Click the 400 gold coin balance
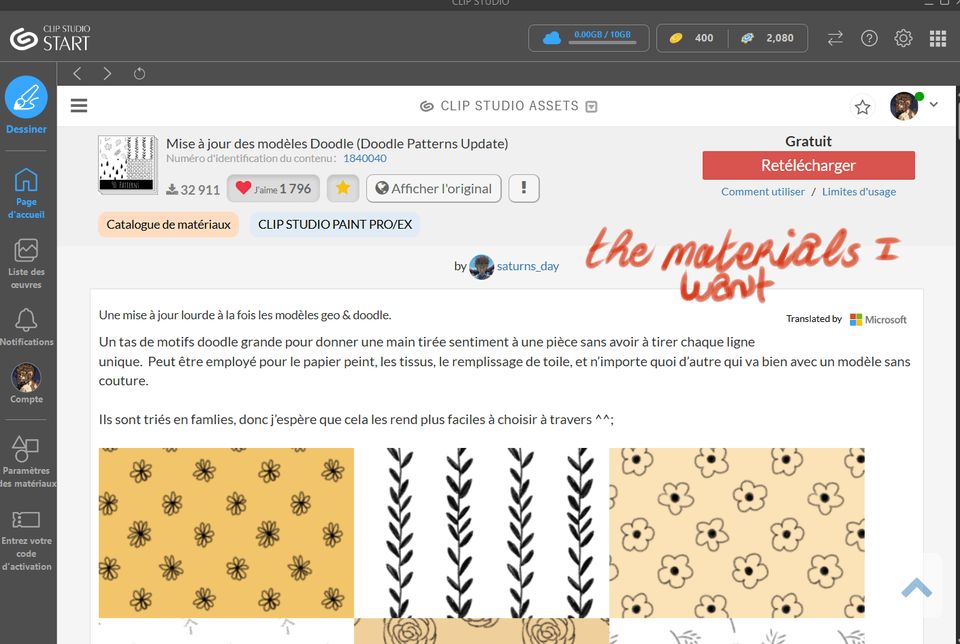Image resolution: width=960 pixels, height=644 pixels. tap(691, 38)
